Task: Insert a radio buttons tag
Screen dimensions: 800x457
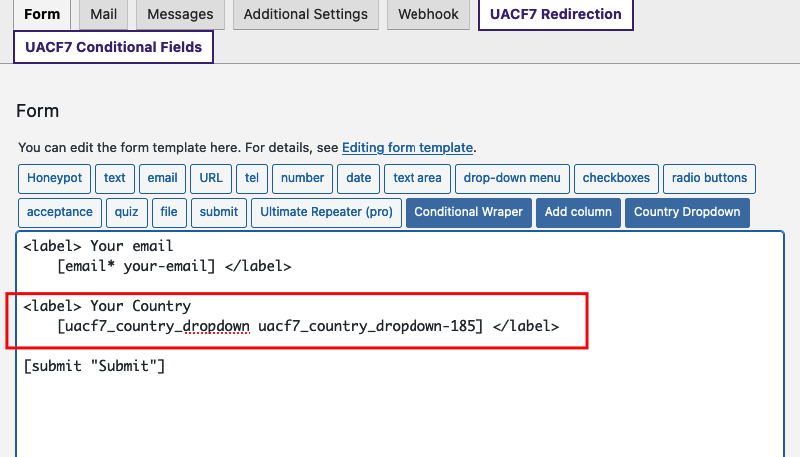Action: click(709, 179)
